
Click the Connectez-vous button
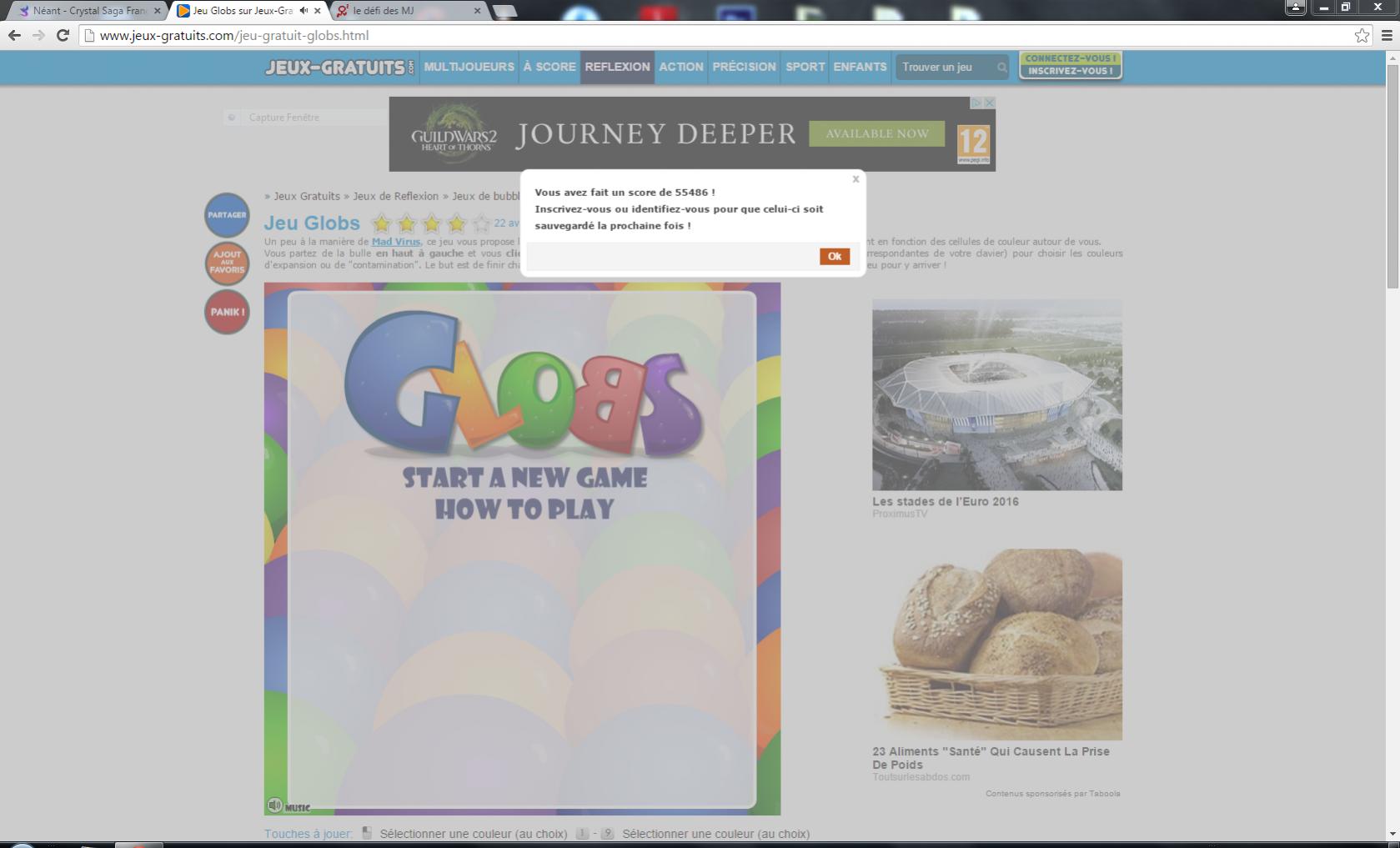coord(1070,58)
